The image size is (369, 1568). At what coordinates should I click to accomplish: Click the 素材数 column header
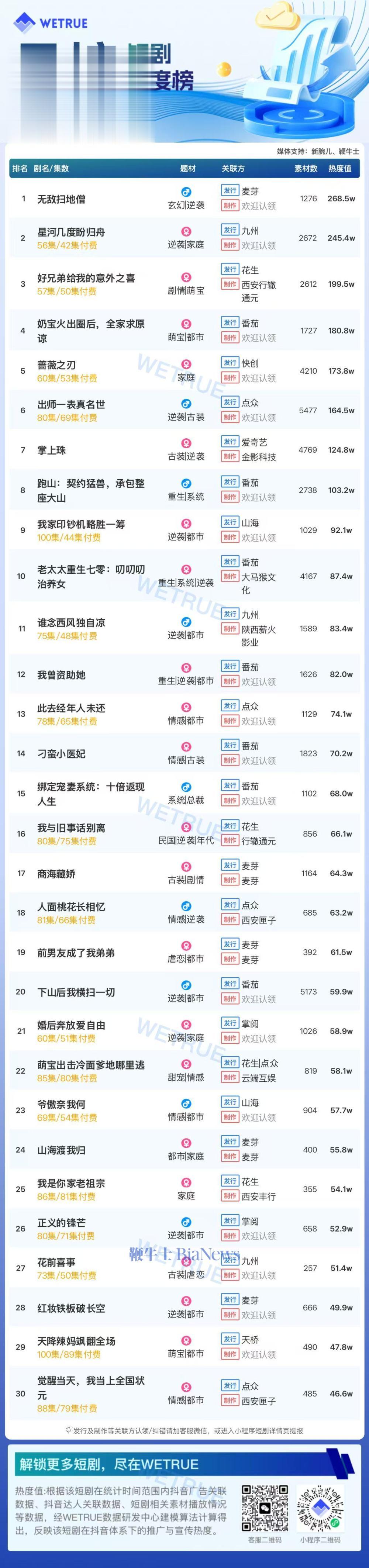click(306, 169)
